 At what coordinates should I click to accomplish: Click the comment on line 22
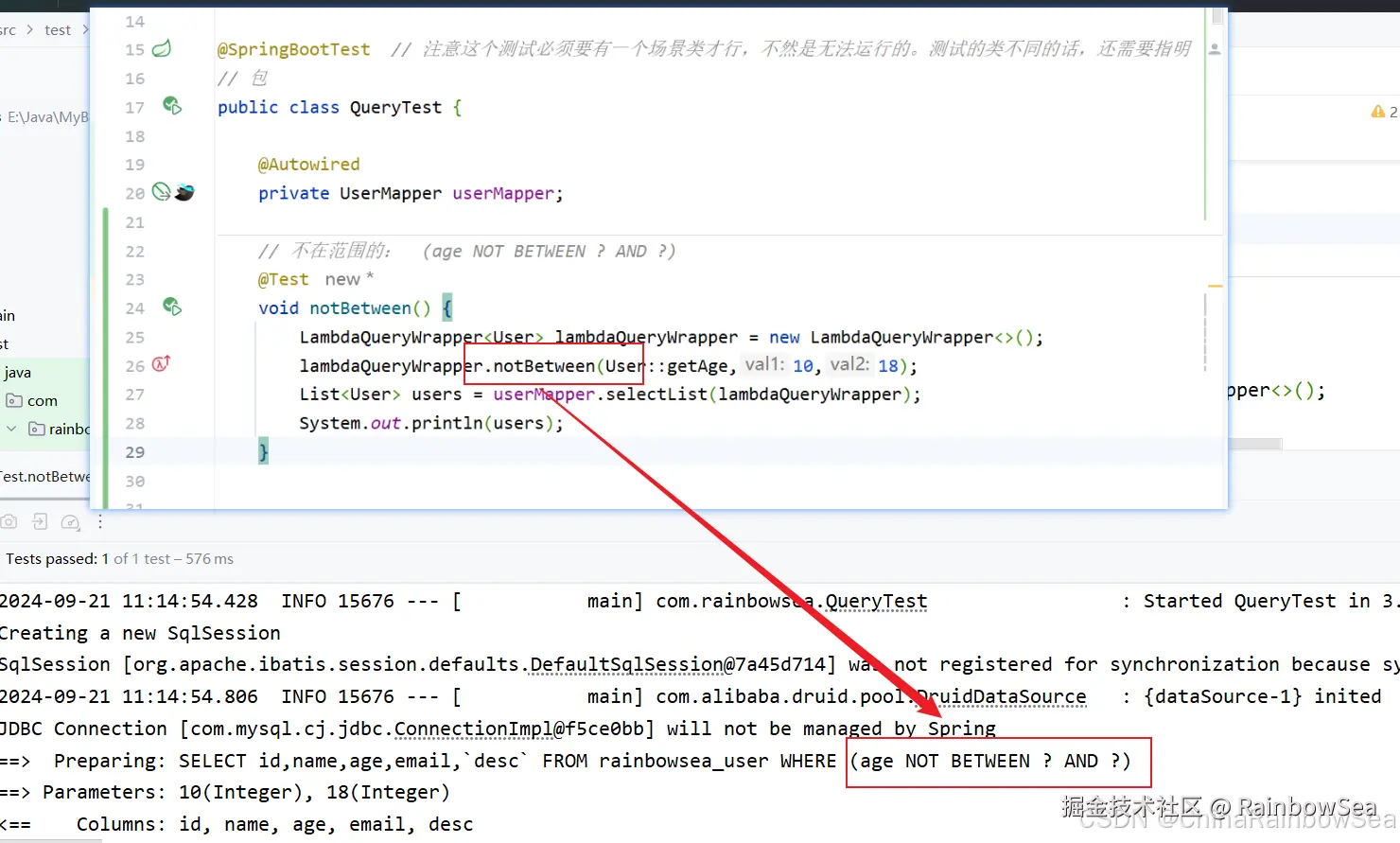pos(466,251)
